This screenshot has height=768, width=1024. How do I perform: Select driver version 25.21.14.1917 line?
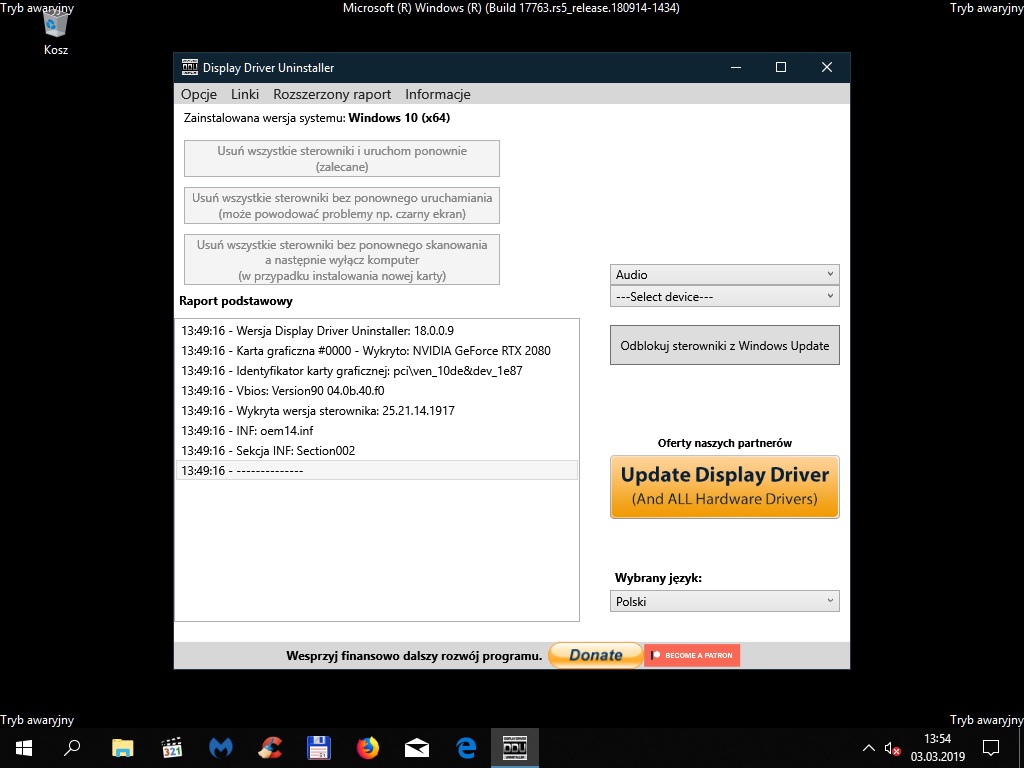pyautogui.click(x=377, y=411)
